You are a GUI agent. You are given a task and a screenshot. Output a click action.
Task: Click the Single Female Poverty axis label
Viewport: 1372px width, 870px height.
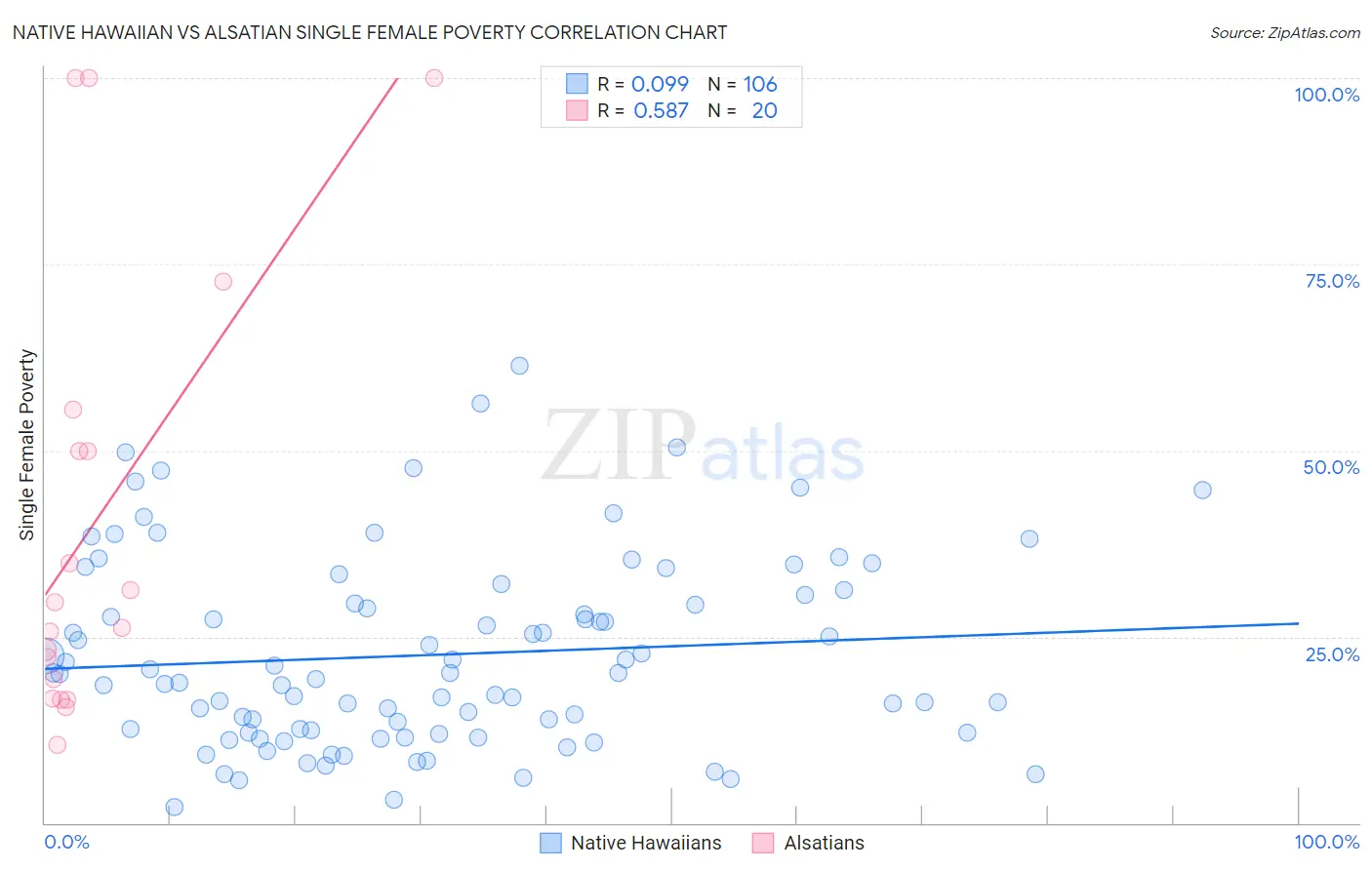[27, 445]
